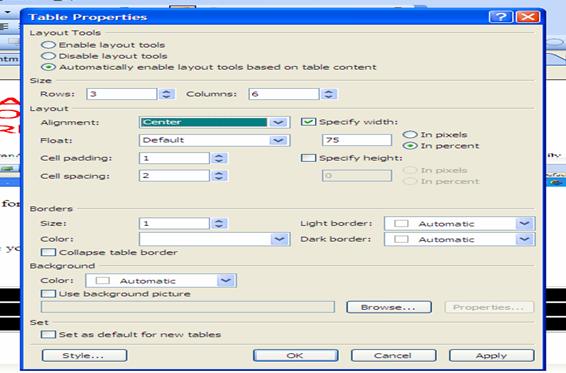The image size is (566, 373).
Task: Close the Table Properties dialog
Action: click(x=528, y=17)
